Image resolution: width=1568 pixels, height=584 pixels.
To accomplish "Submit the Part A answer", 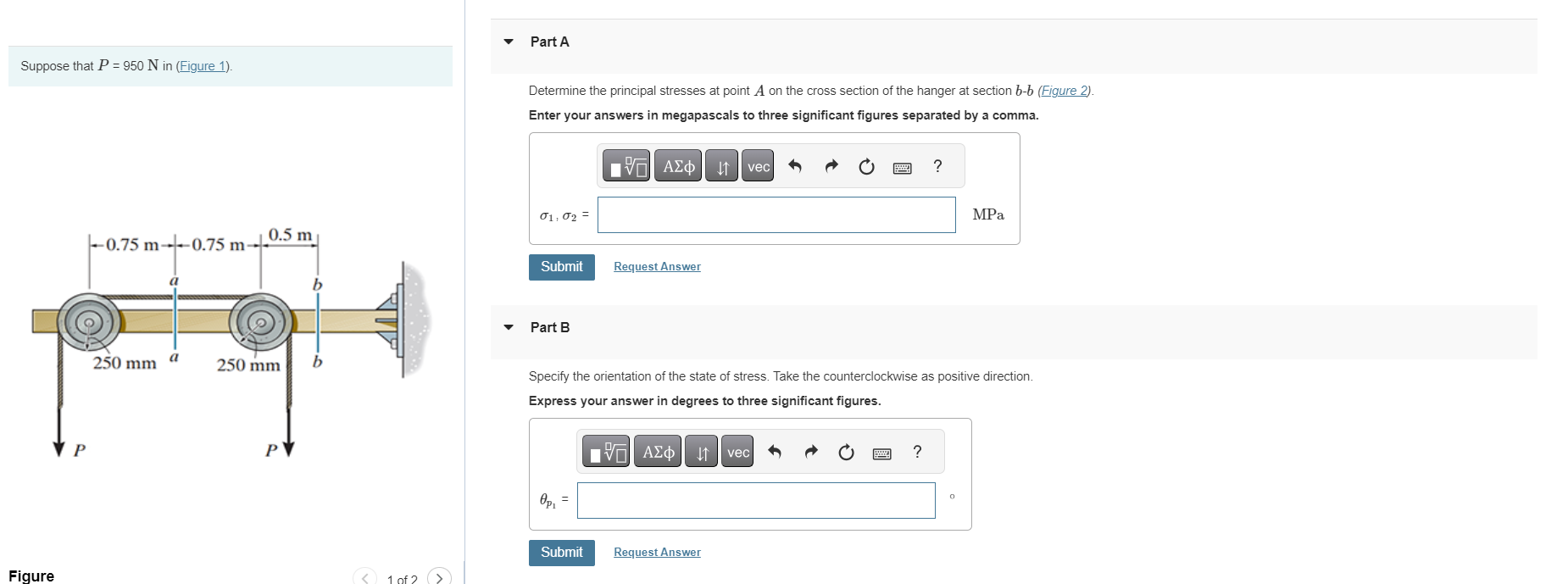I will (561, 266).
